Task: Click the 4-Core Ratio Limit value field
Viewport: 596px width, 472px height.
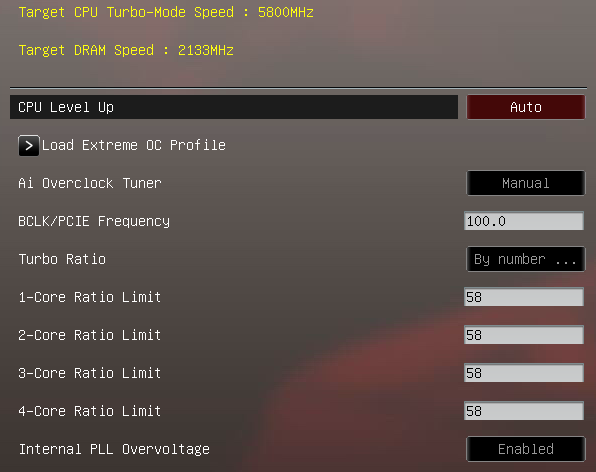Action: pyautogui.click(x=524, y=411)
